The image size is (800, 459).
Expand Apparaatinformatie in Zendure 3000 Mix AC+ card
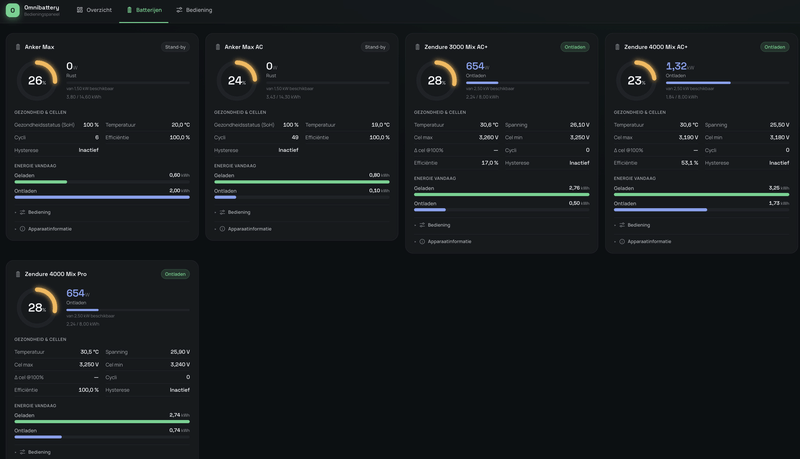pyautogui.click(x=502, y=242)
